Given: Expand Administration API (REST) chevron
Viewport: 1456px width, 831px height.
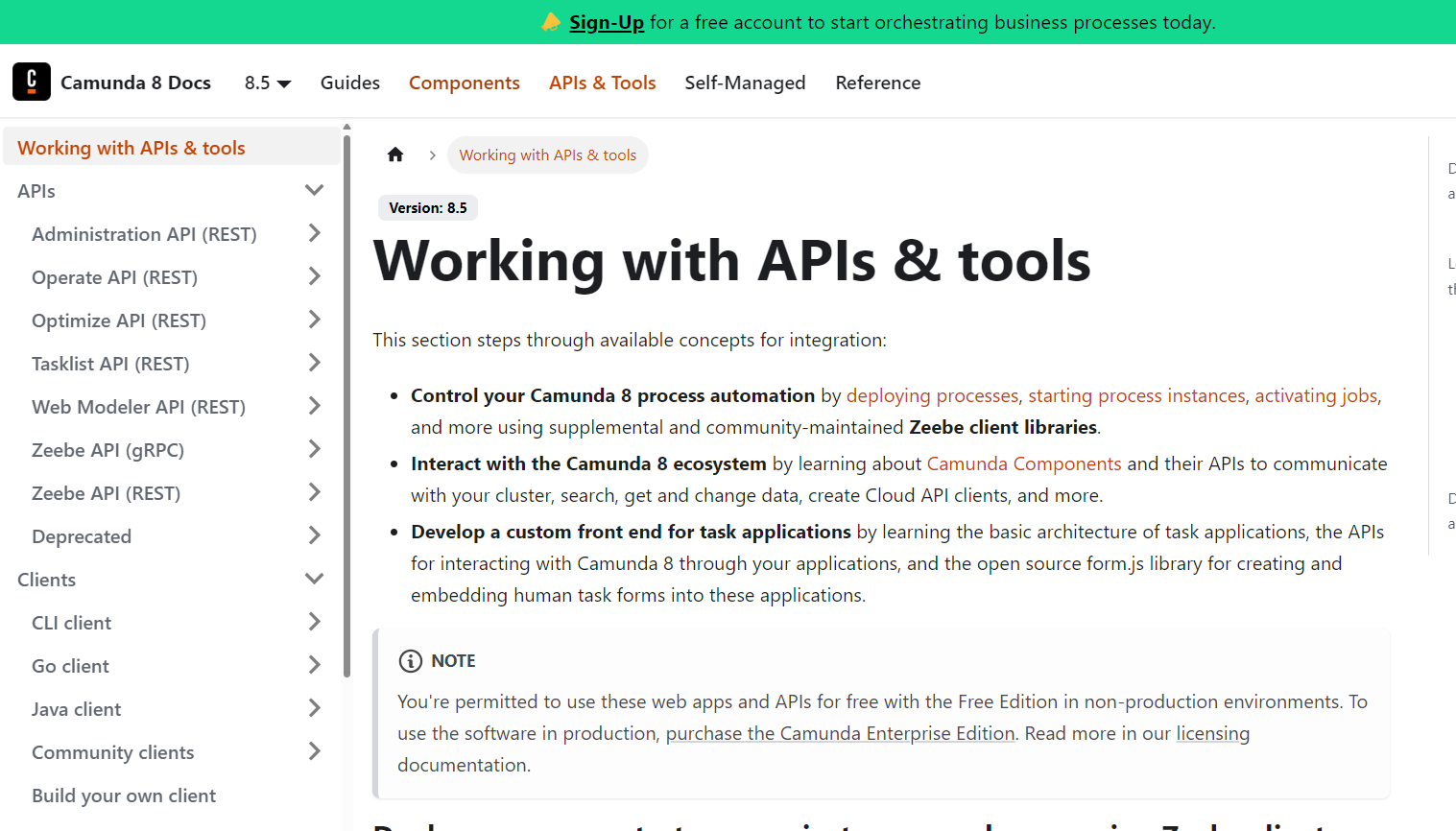Looking at the screenshot, I should click(x=314, y=233).
